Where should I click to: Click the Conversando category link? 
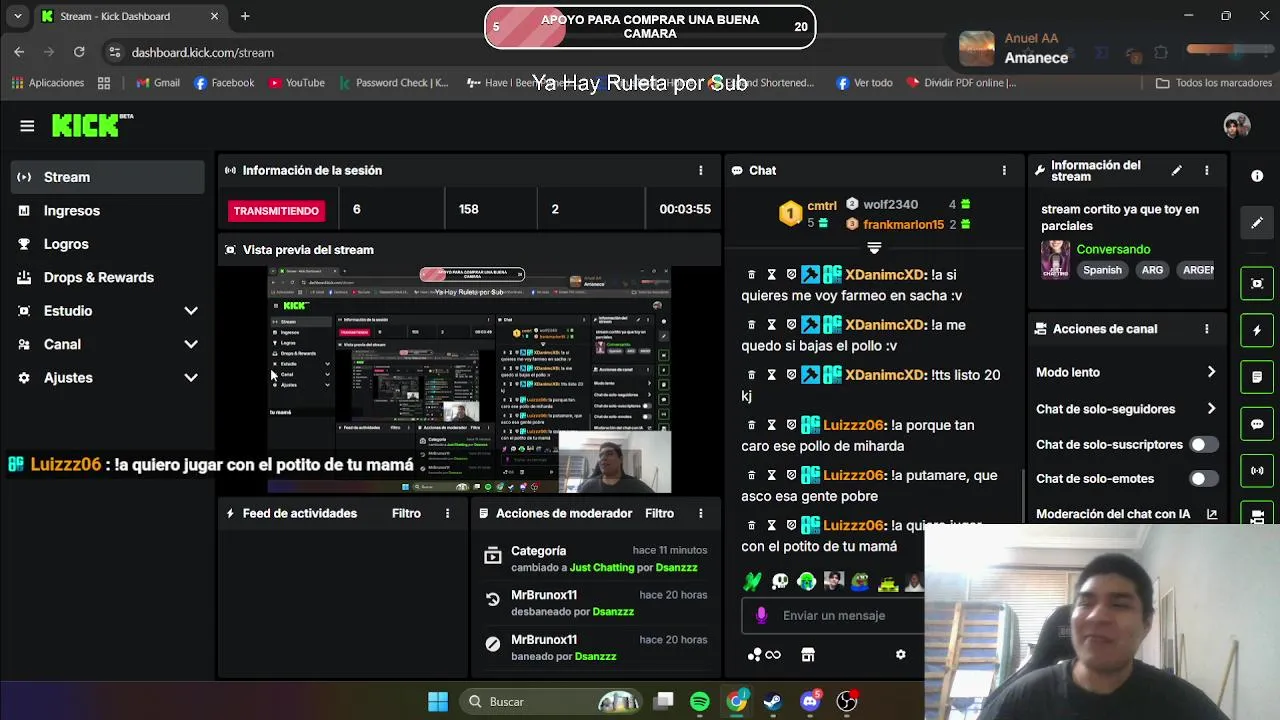(x=1113, y=249)
